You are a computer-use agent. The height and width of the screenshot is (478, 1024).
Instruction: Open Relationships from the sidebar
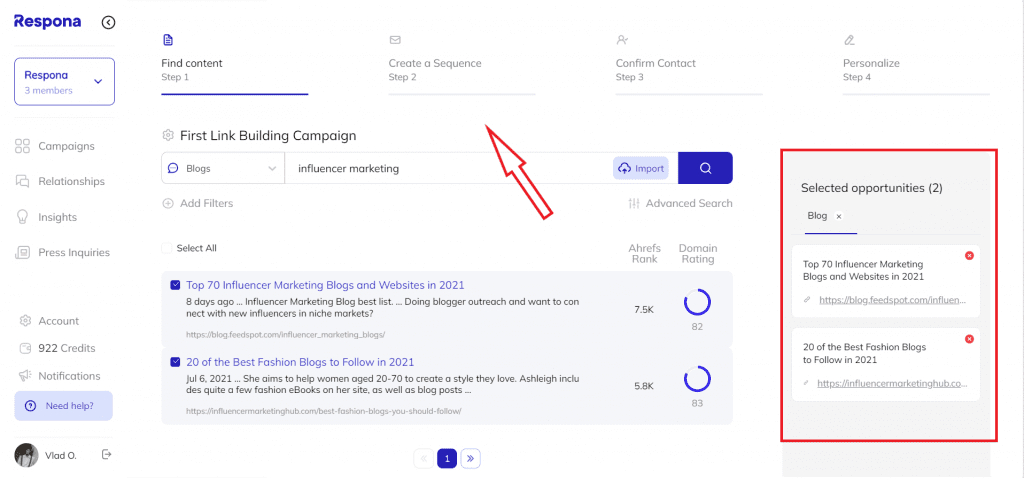[59, 182]
